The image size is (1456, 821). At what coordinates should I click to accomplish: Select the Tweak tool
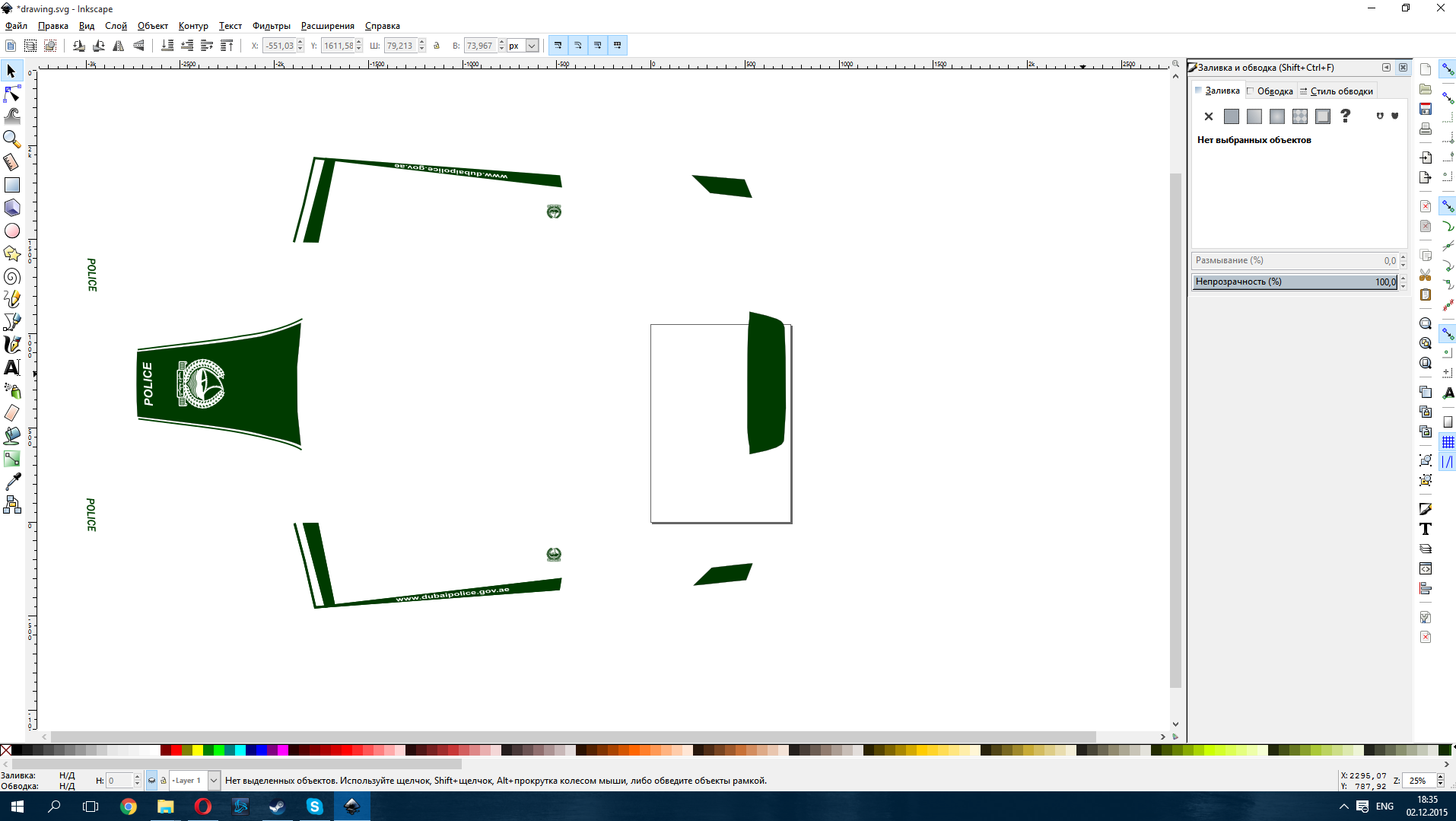11,116
